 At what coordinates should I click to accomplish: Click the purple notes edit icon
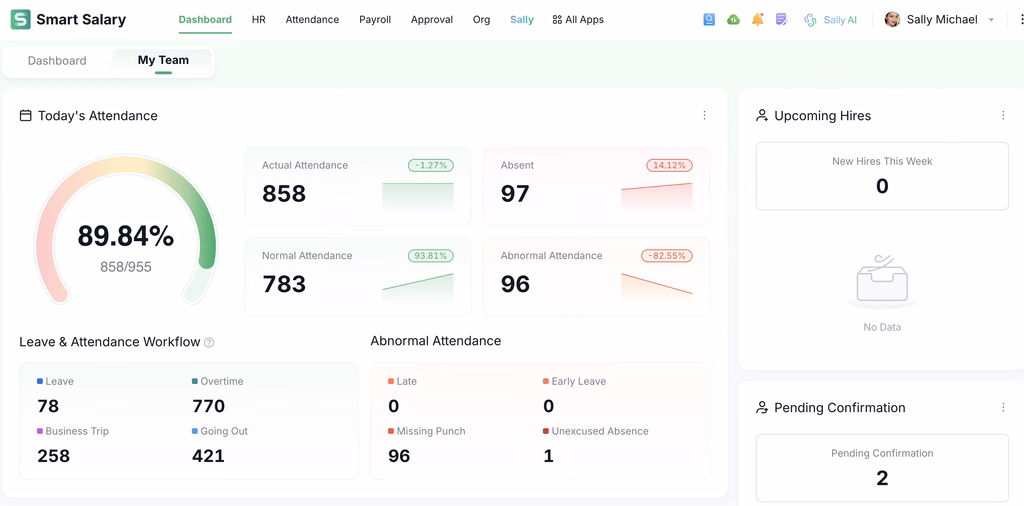pos(781,20)
